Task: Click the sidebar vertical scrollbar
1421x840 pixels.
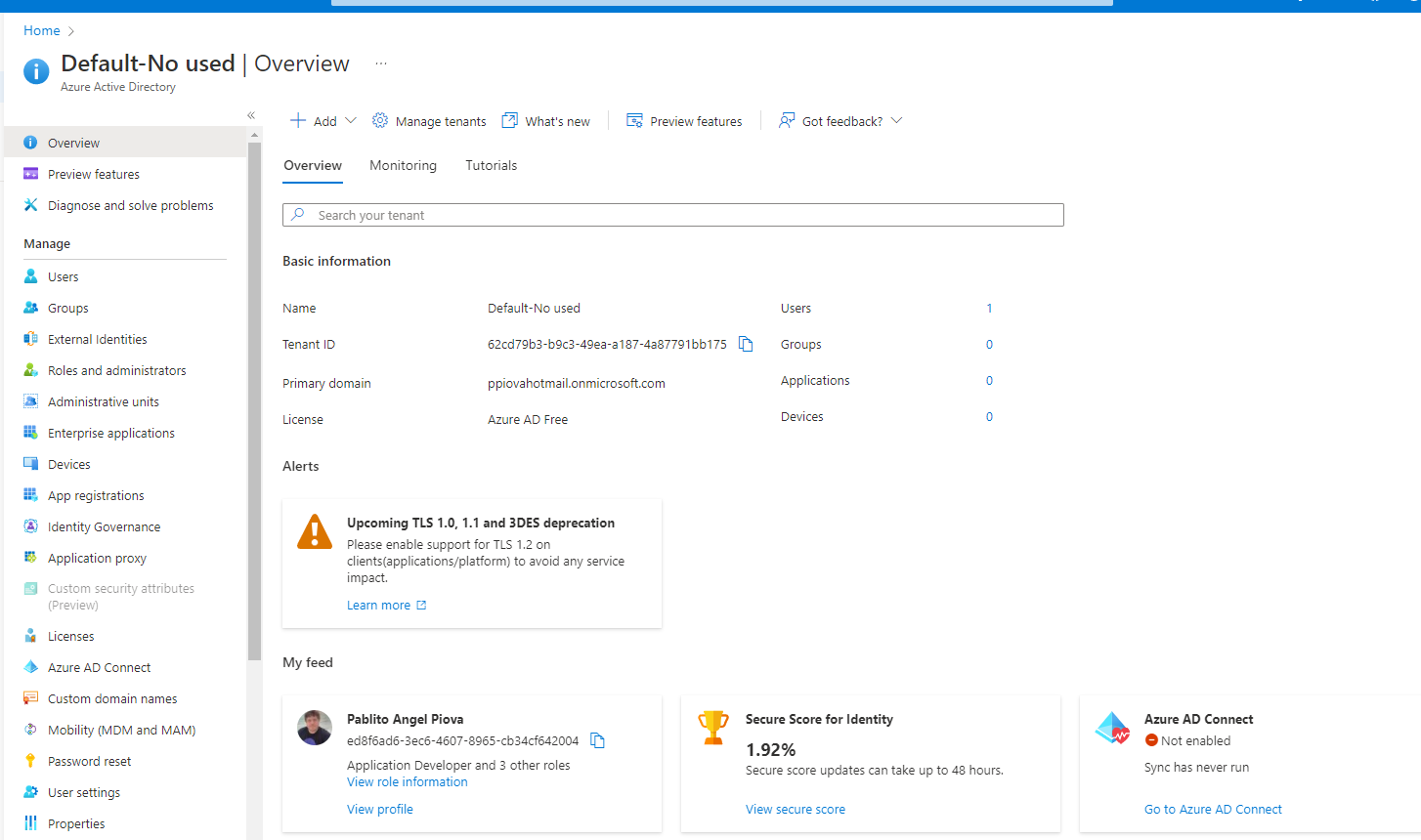Action: point(254,400)
